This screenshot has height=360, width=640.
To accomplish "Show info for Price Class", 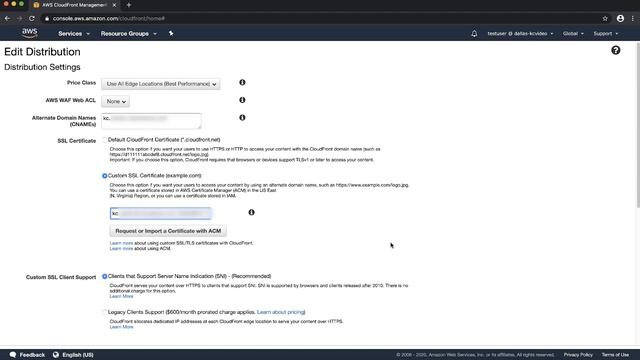I will click(x=242, y=82).
